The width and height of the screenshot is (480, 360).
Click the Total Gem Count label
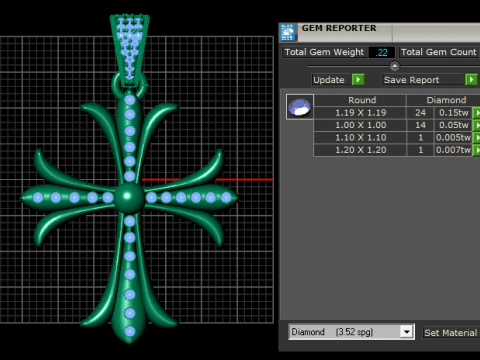pos(439,52)
